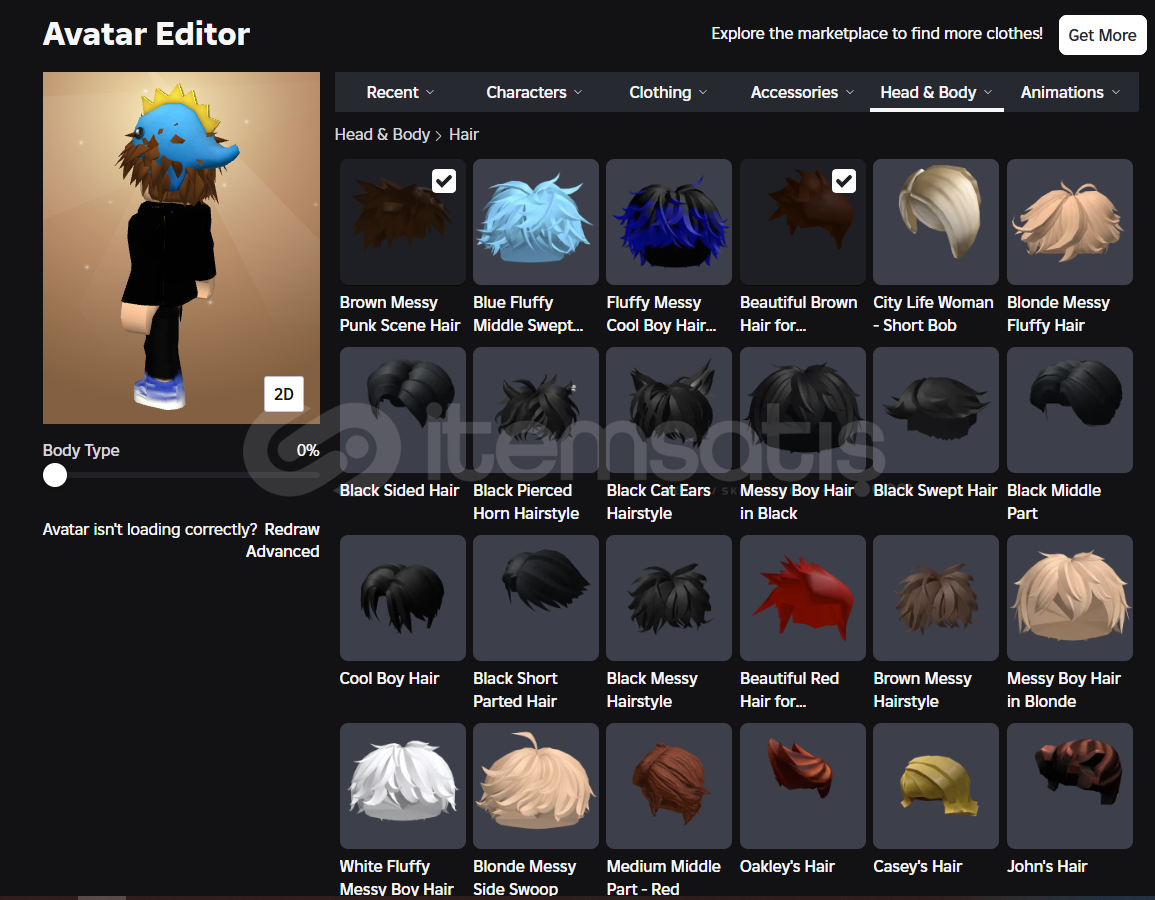Equip the Black Sided Hair item
1155x900 pixels.
[402, 409]
